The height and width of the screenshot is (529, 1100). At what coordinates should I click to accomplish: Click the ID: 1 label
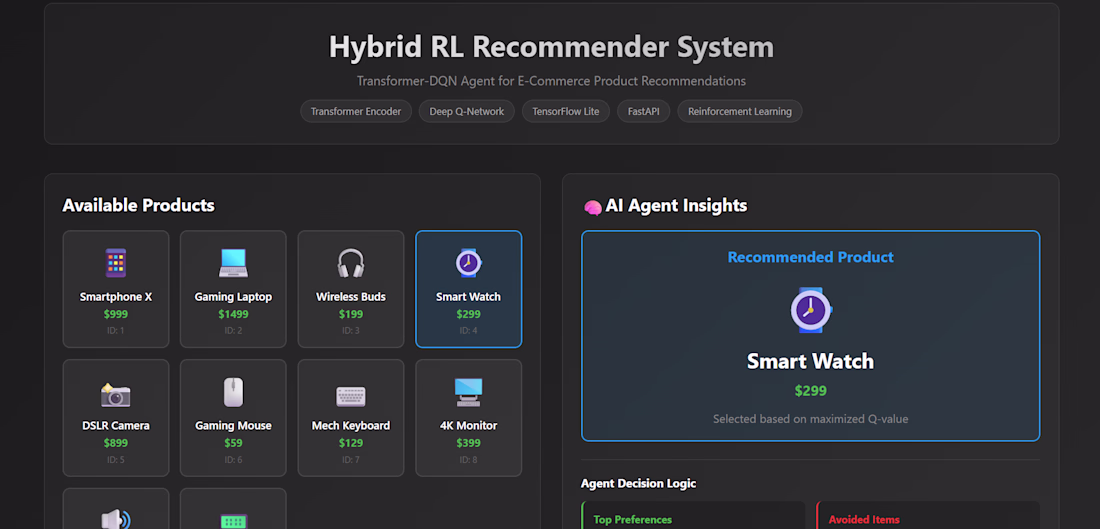(x=116, y=330)
